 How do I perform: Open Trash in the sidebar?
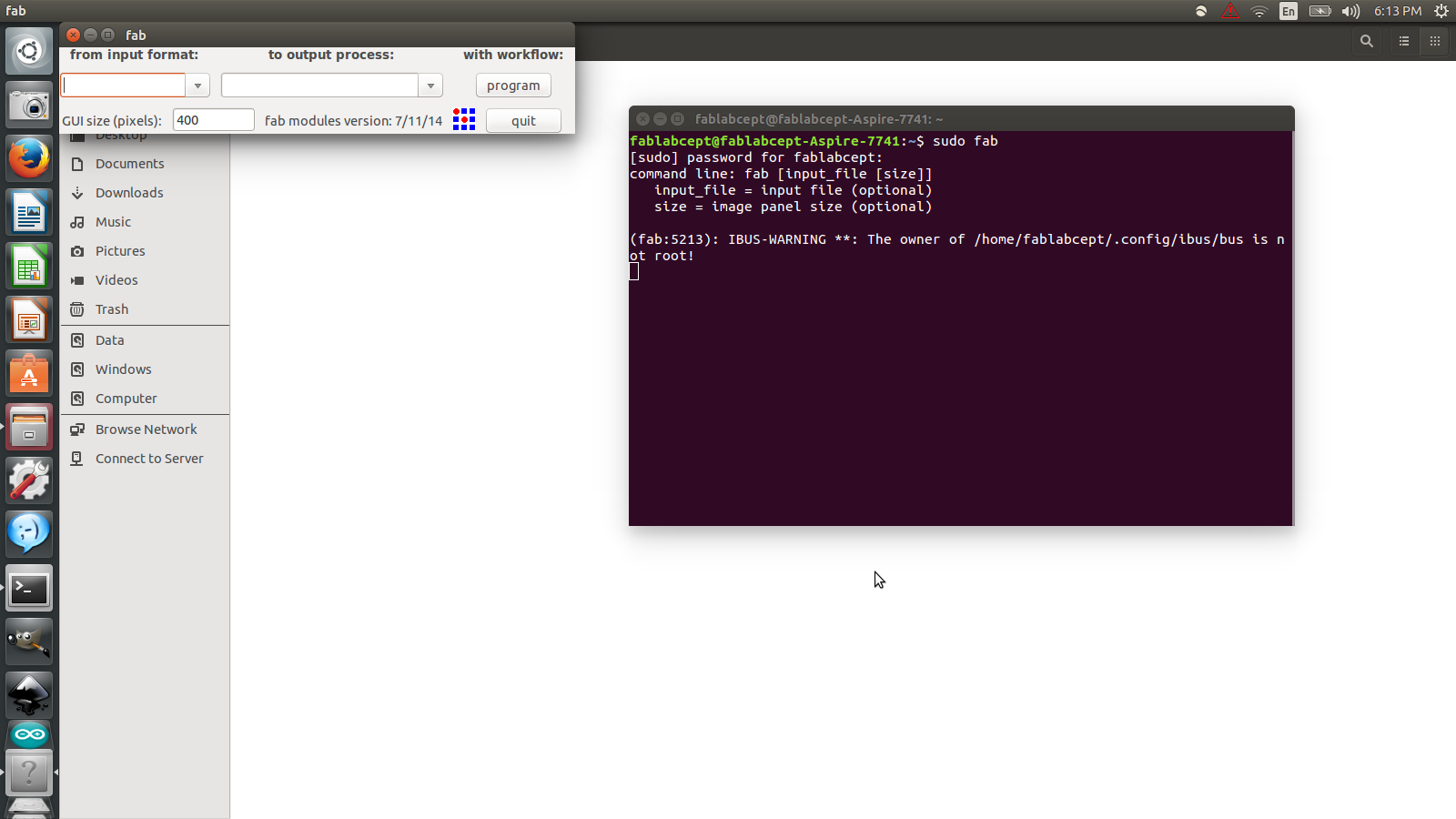click(112, 309)
